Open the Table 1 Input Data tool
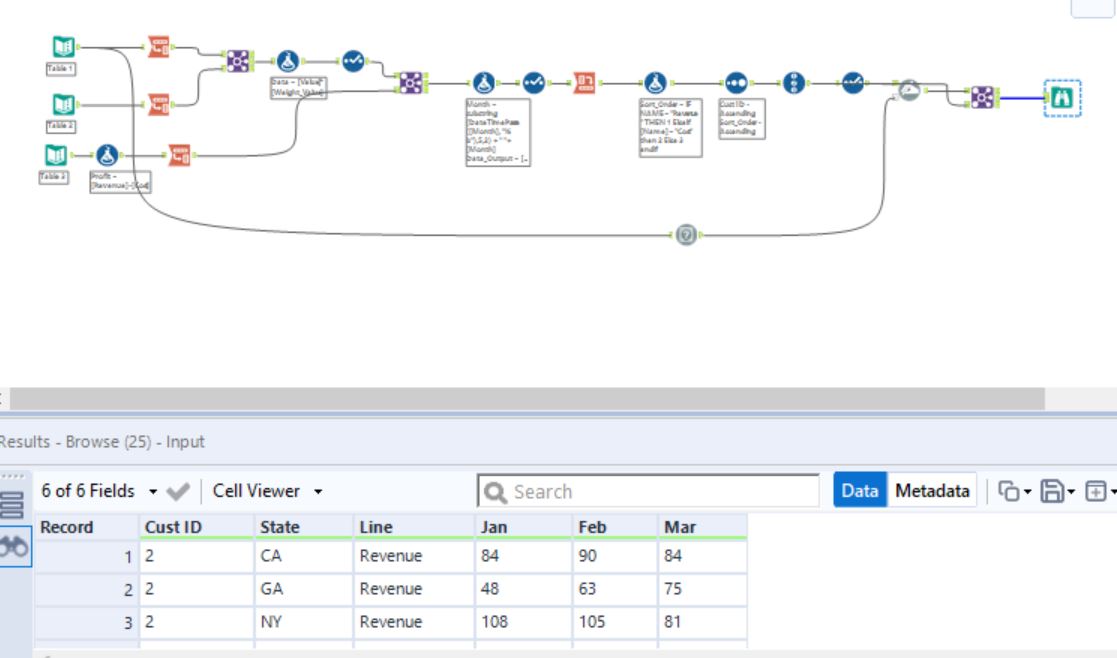Image resolution: width=1117 pixels, height=658 pixels. pos(63,46)
